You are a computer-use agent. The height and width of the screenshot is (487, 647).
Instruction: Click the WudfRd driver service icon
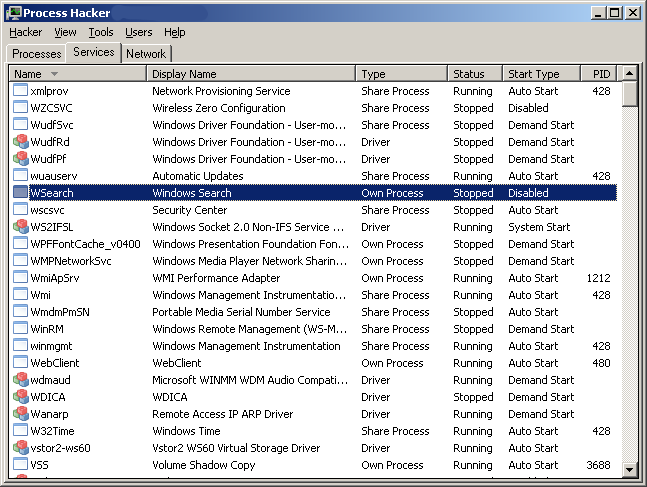coord(20,142)
